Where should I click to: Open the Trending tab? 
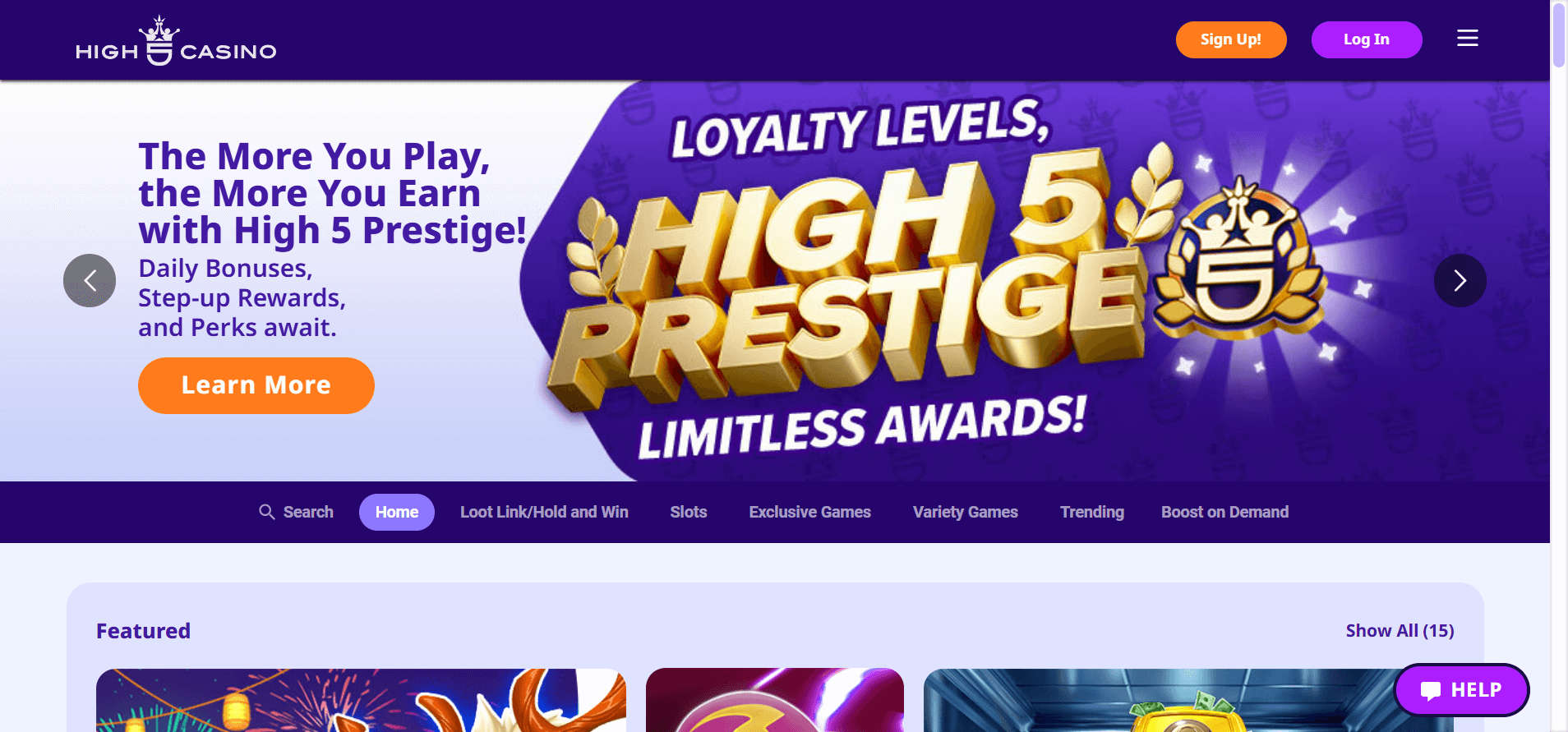1092,512
